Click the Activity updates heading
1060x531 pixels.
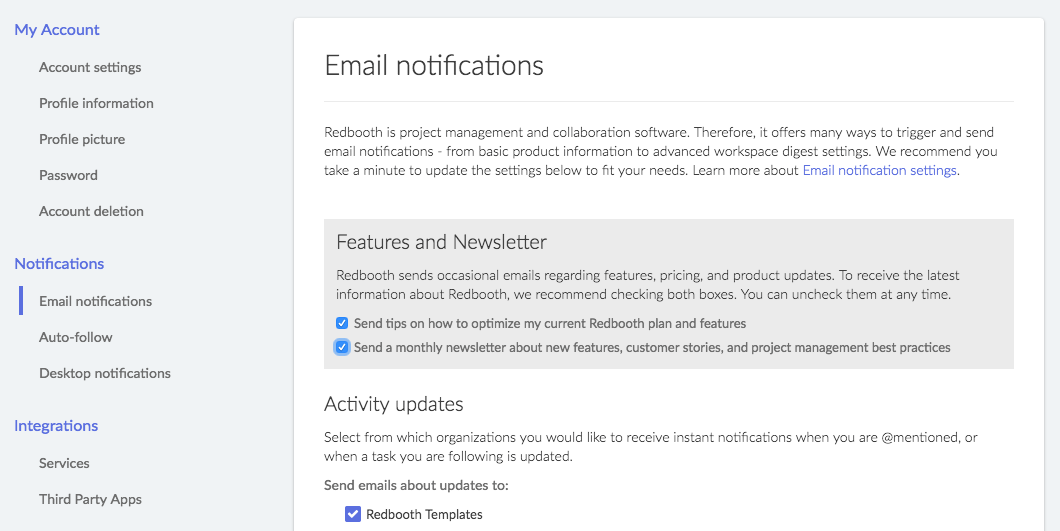coord(393,404)
